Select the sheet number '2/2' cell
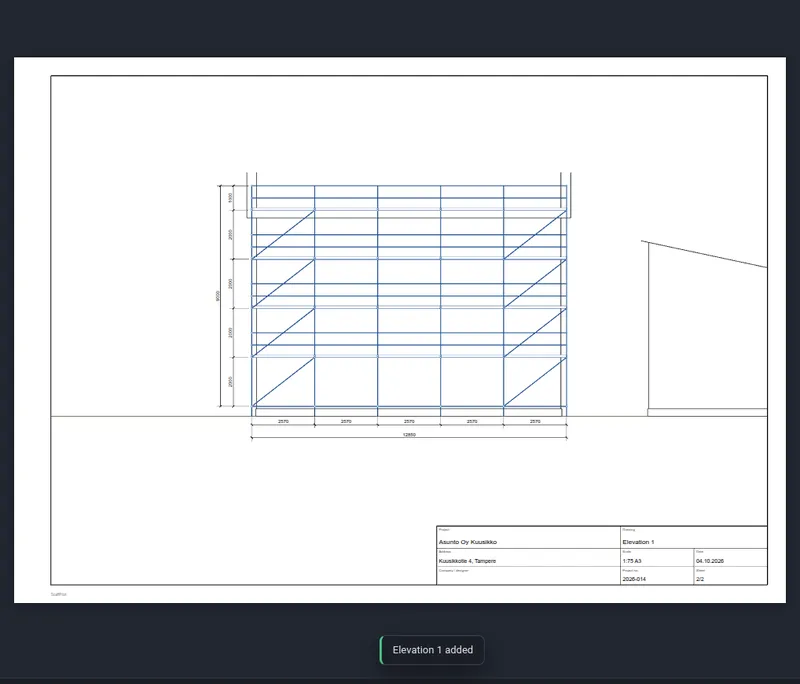 click(x=730, y=576)
